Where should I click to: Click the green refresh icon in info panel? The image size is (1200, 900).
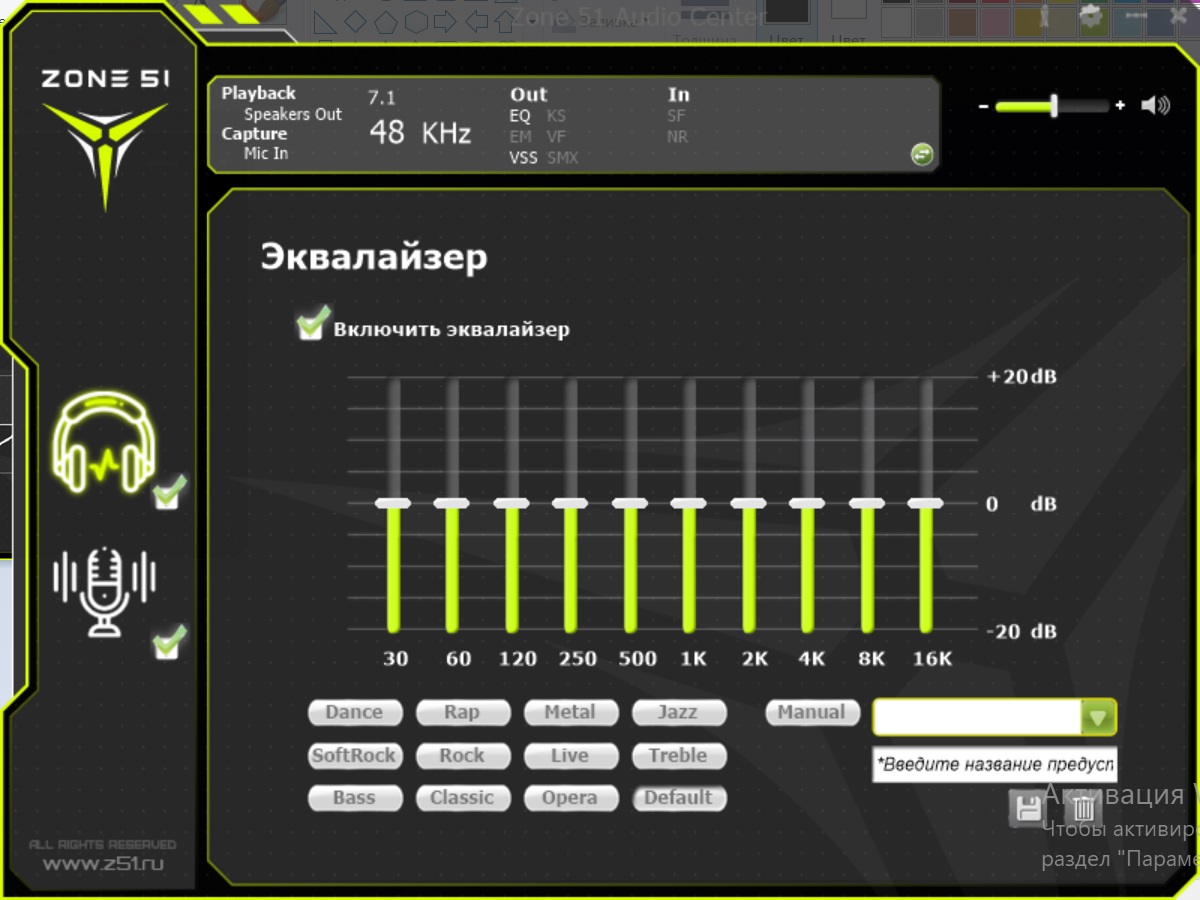click(921, 154)
